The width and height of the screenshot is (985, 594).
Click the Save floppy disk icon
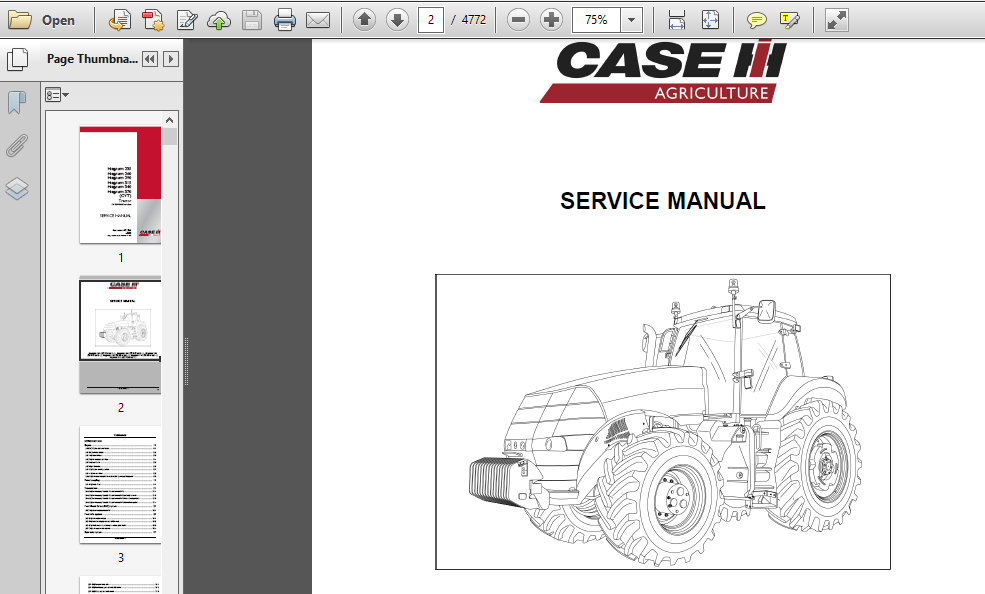pos(252,20)
